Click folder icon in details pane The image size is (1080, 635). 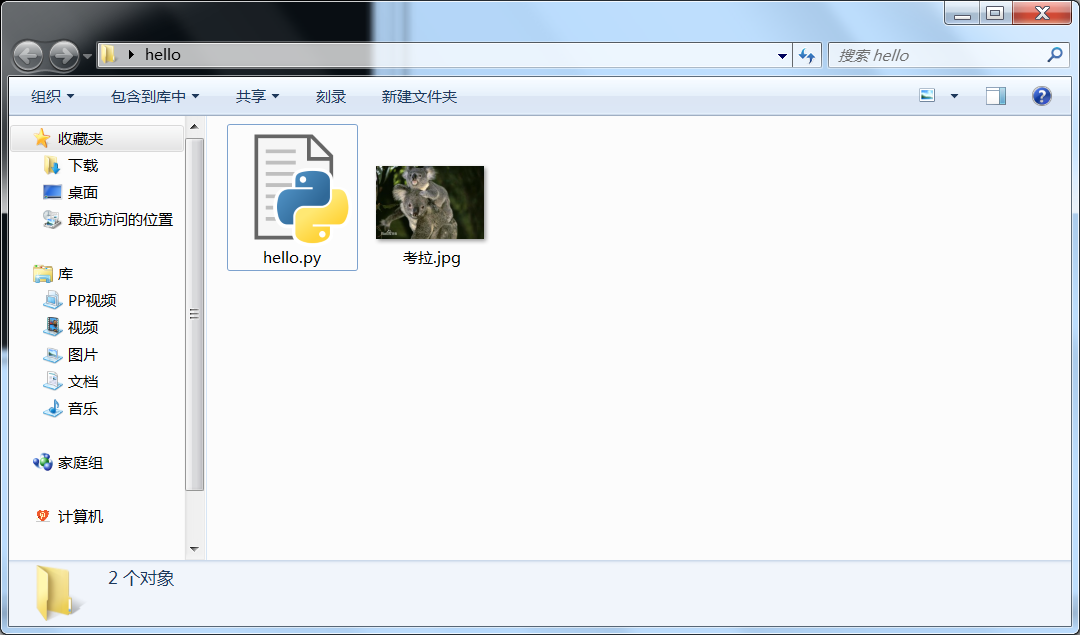[58, 592]
